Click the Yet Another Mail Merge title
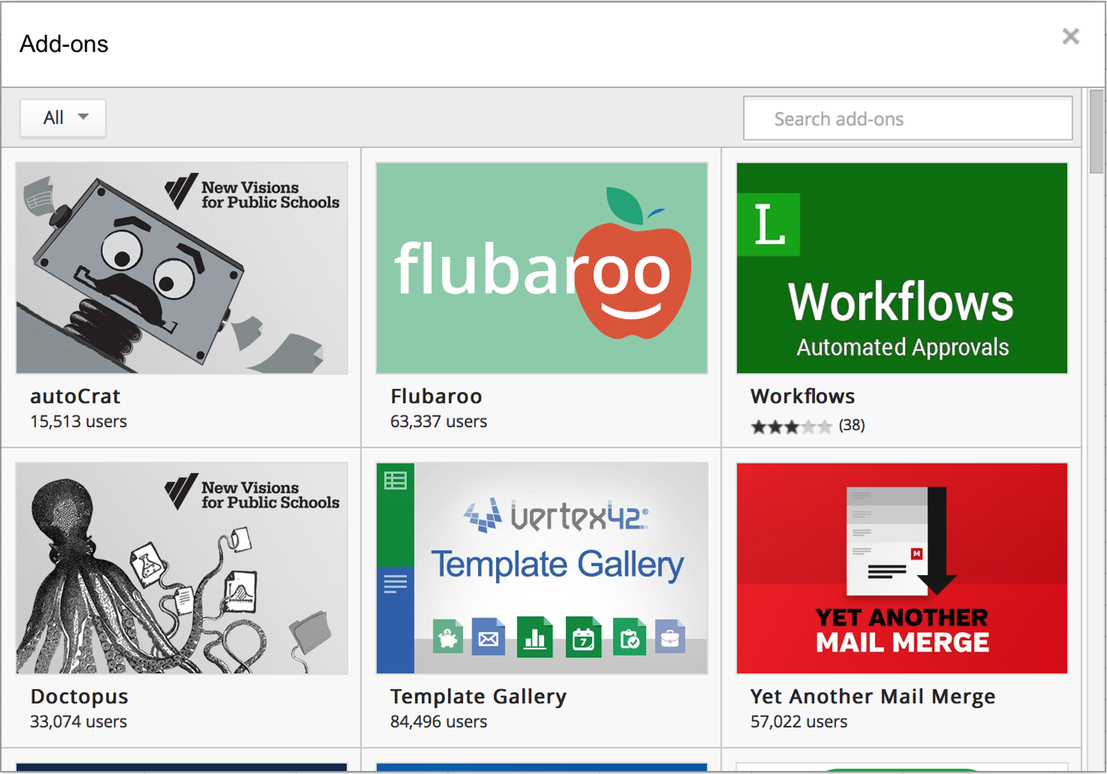 (873, 696)
